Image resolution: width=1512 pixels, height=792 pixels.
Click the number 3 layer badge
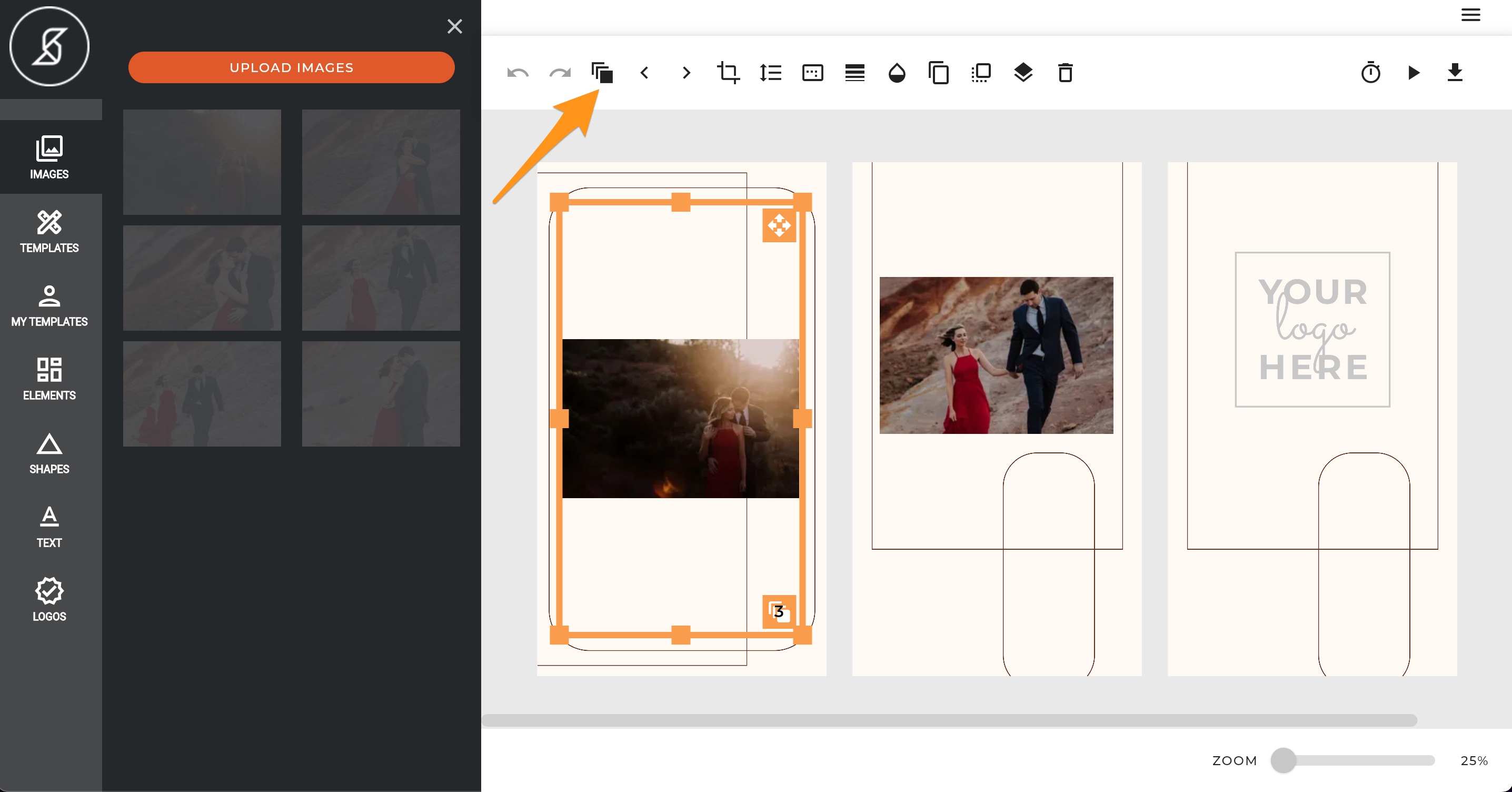pos(779,612)
